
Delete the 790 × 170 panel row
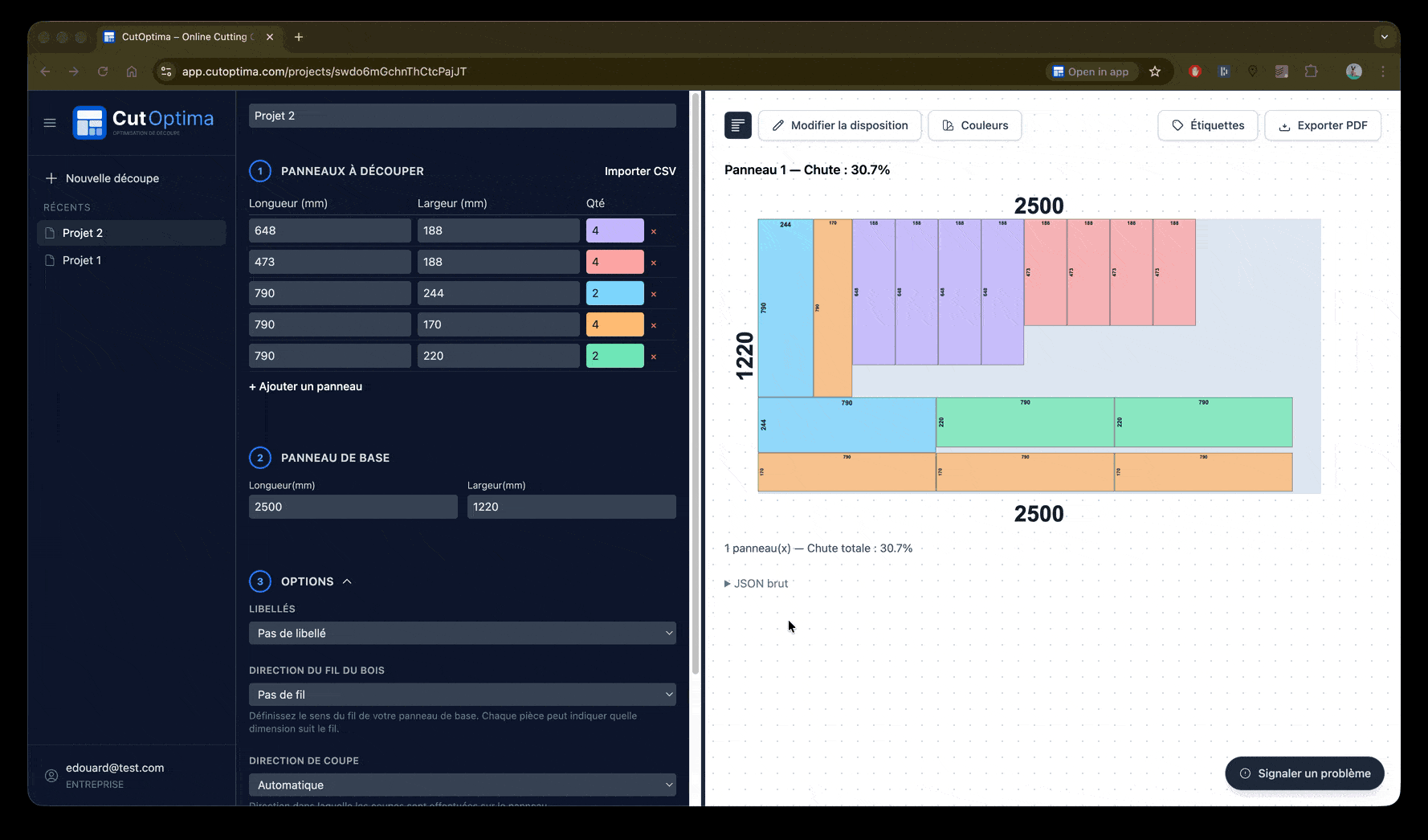point(654,325)
